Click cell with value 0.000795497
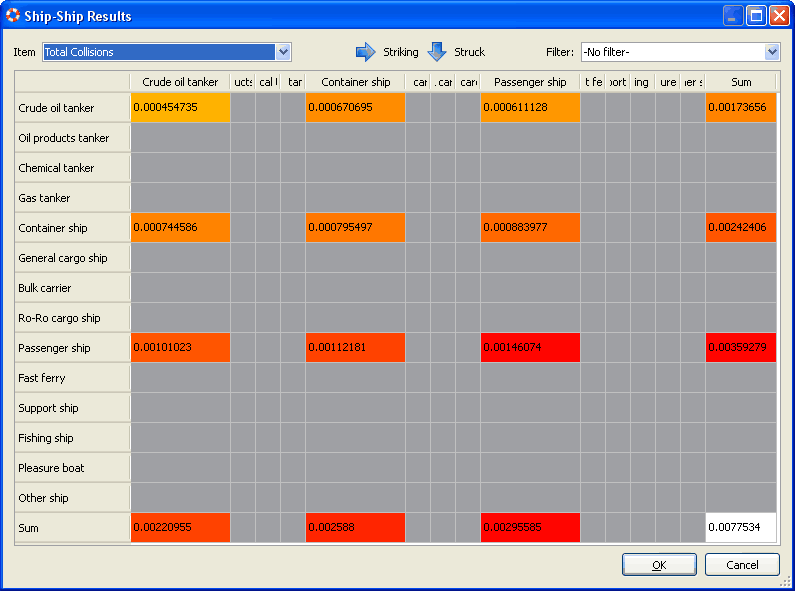This screenshot has width=795, height=591. click(355, 228)
